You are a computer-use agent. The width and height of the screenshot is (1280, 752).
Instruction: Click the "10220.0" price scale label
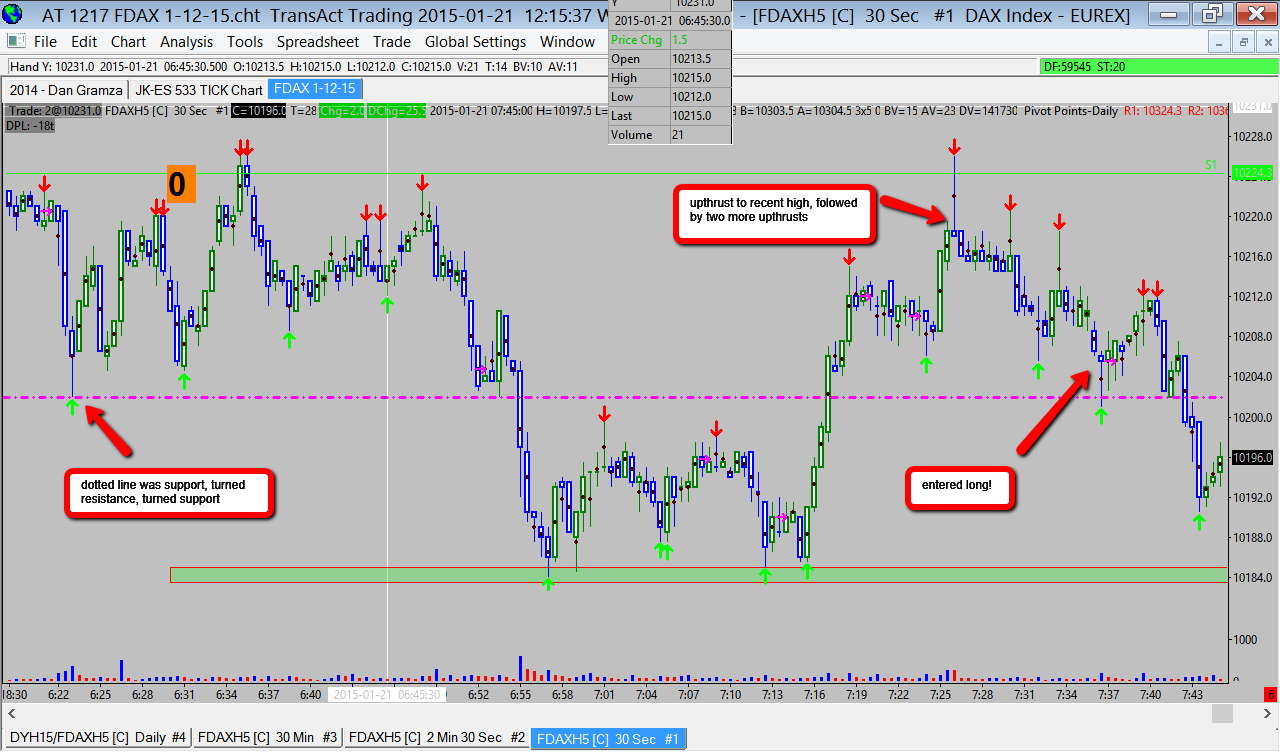[1252, 216]
